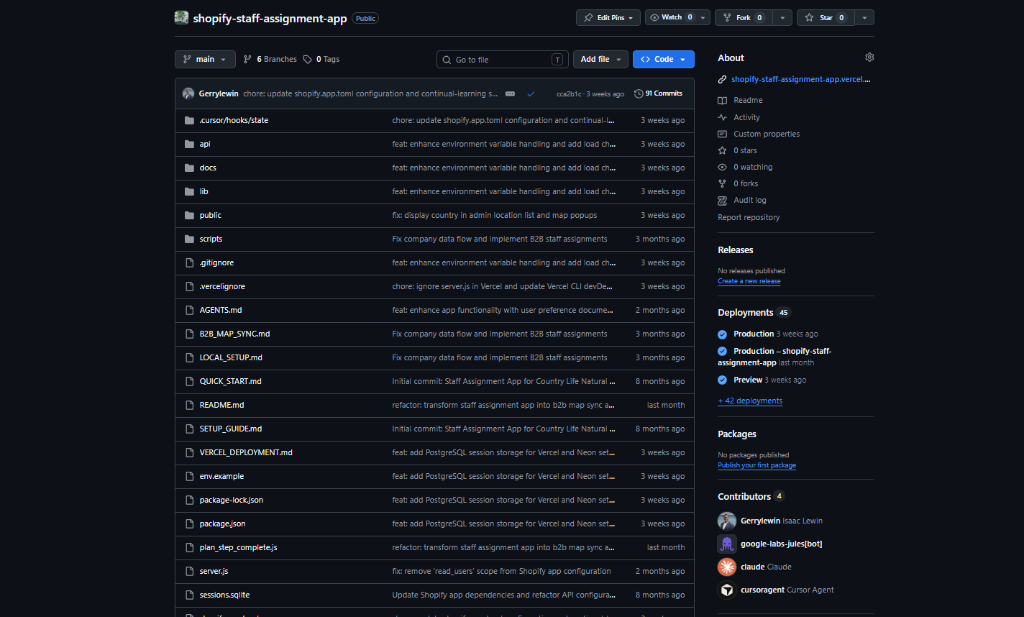The image size is (1024, 617).
Task: Open the claude contributor avatar
Action: click(727, 567)
